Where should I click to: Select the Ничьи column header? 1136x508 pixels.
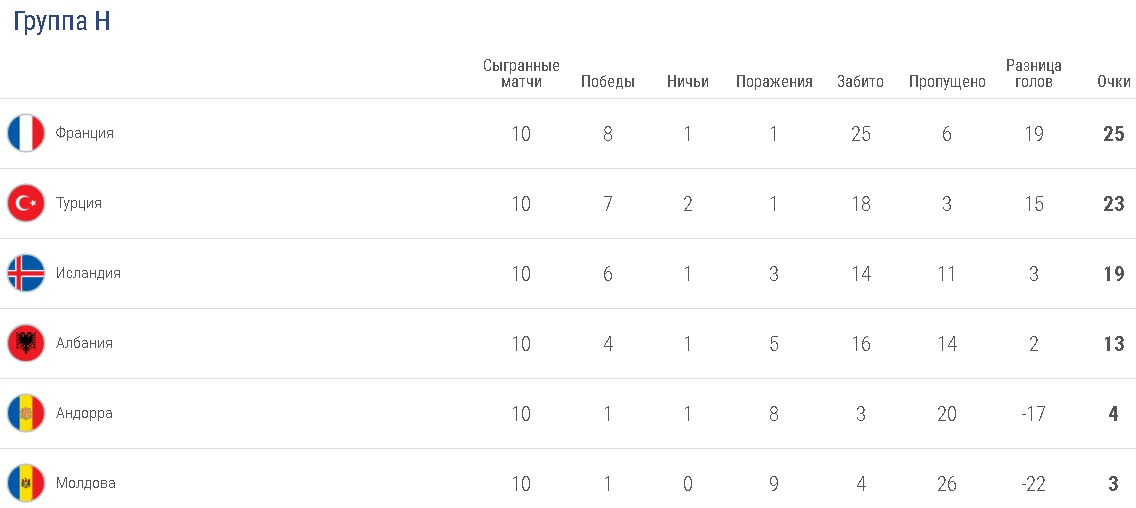pyautogui.click(x=688, y=82)
